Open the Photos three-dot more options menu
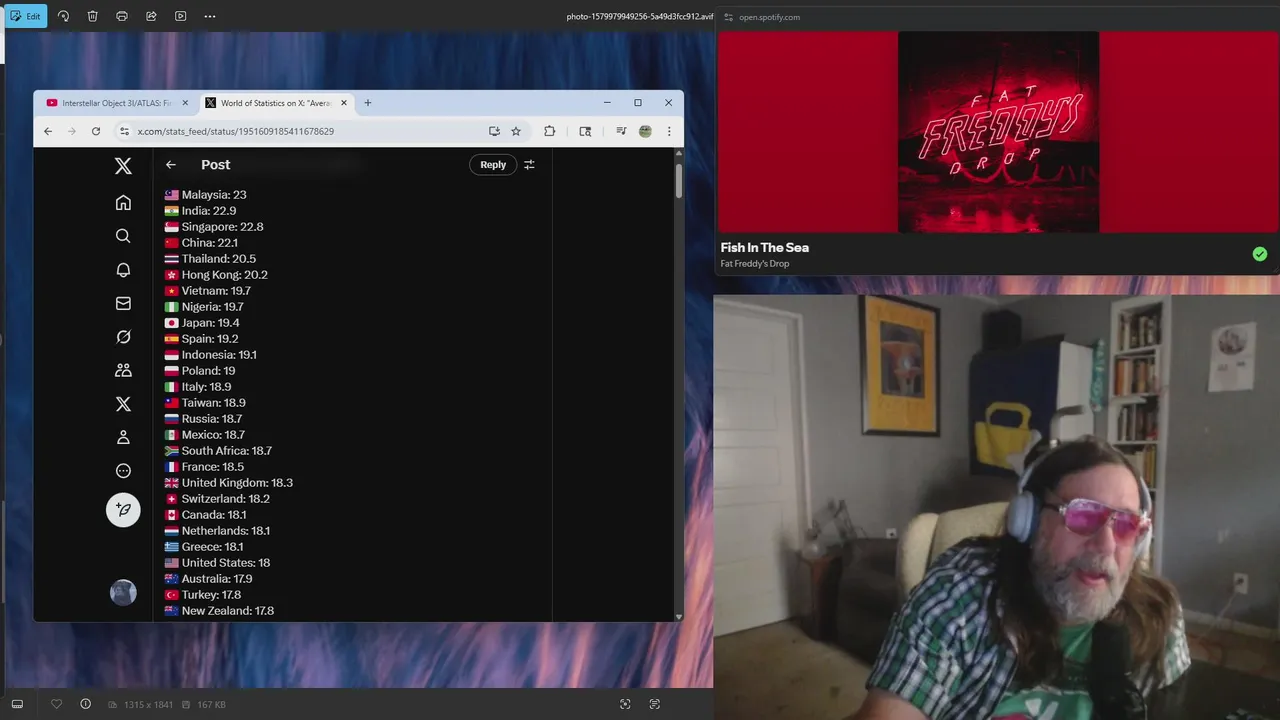 (209, 16)
